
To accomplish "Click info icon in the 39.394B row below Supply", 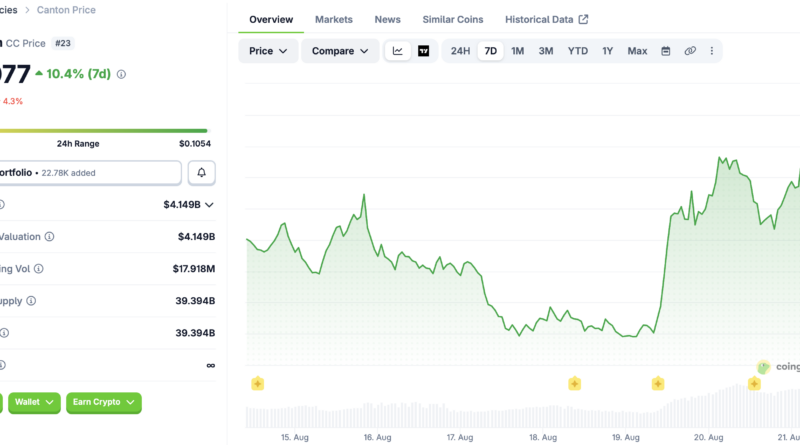I will click(4, 333).
